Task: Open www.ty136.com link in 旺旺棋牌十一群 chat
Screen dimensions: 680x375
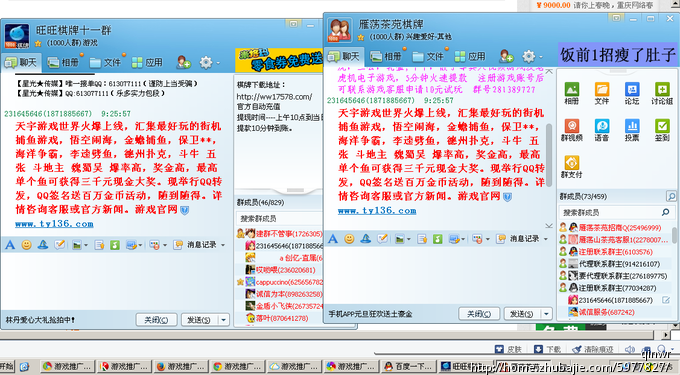Action: pos(54,224)
